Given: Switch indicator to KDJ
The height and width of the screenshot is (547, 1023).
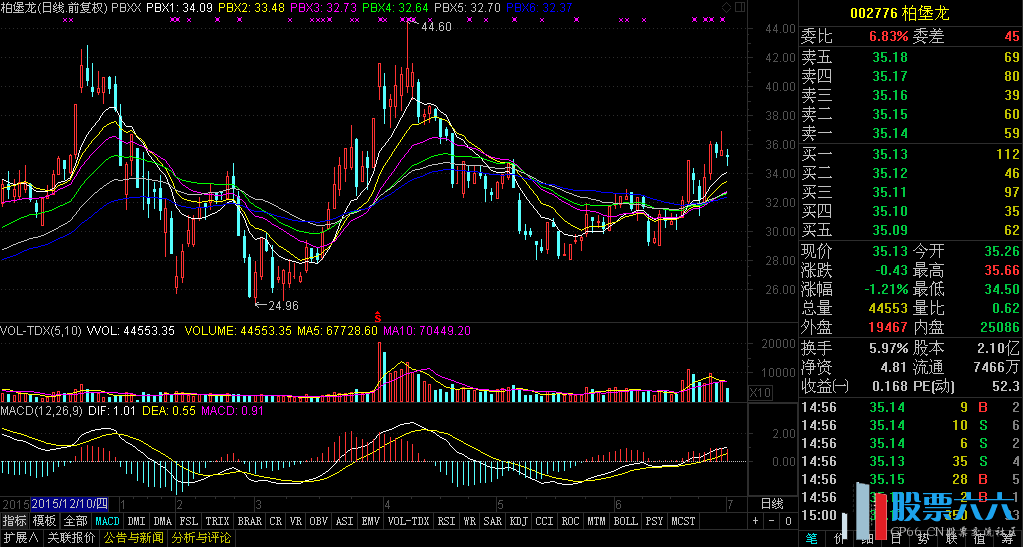Looking at the screenshot, I should coord(518,521).
